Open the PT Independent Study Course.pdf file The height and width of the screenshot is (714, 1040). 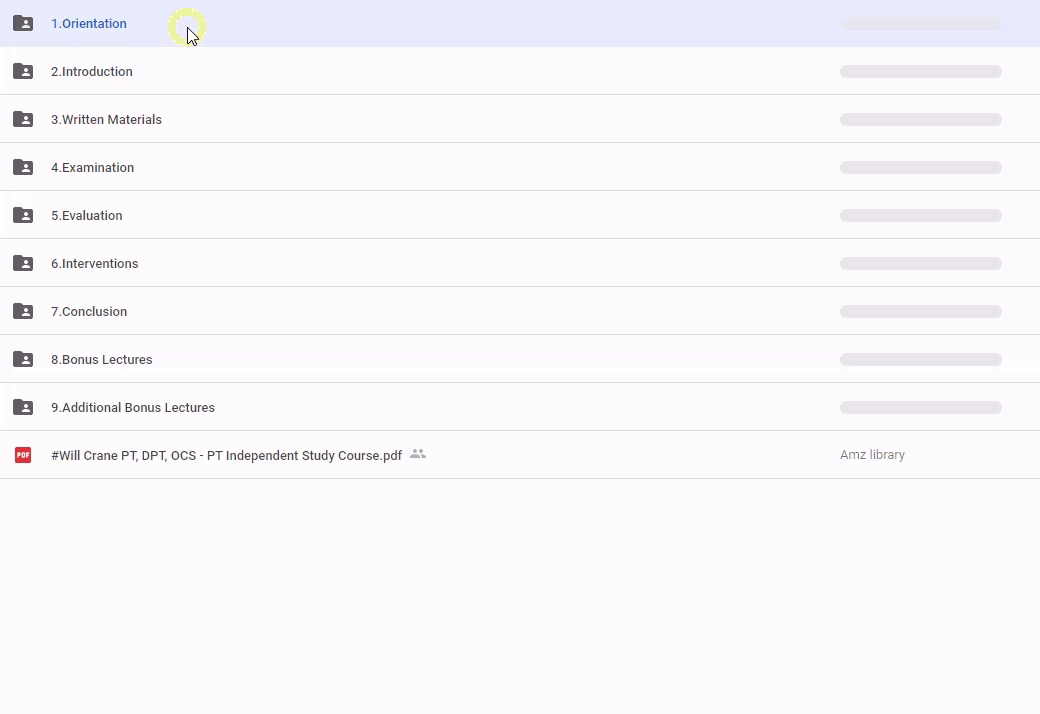click(x=226, y=456)
